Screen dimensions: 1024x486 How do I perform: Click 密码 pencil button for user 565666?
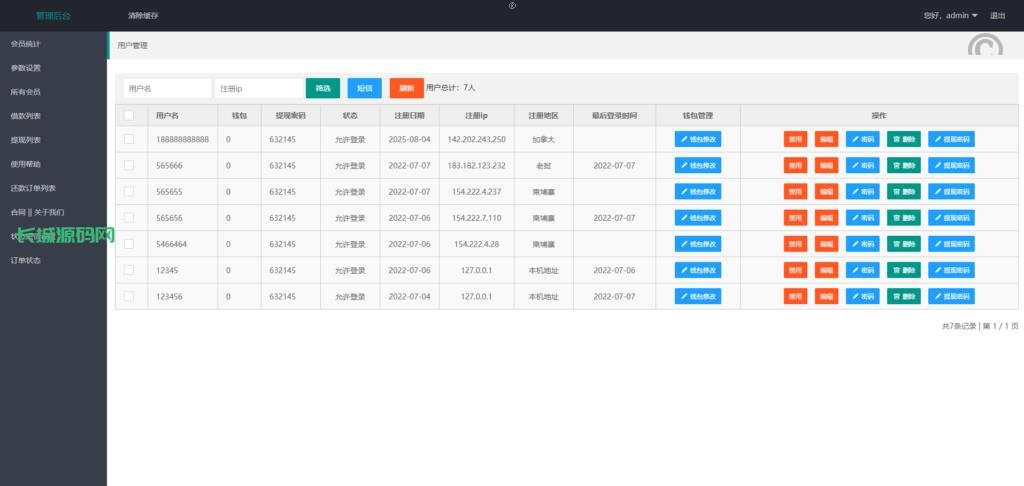[862, 165]
